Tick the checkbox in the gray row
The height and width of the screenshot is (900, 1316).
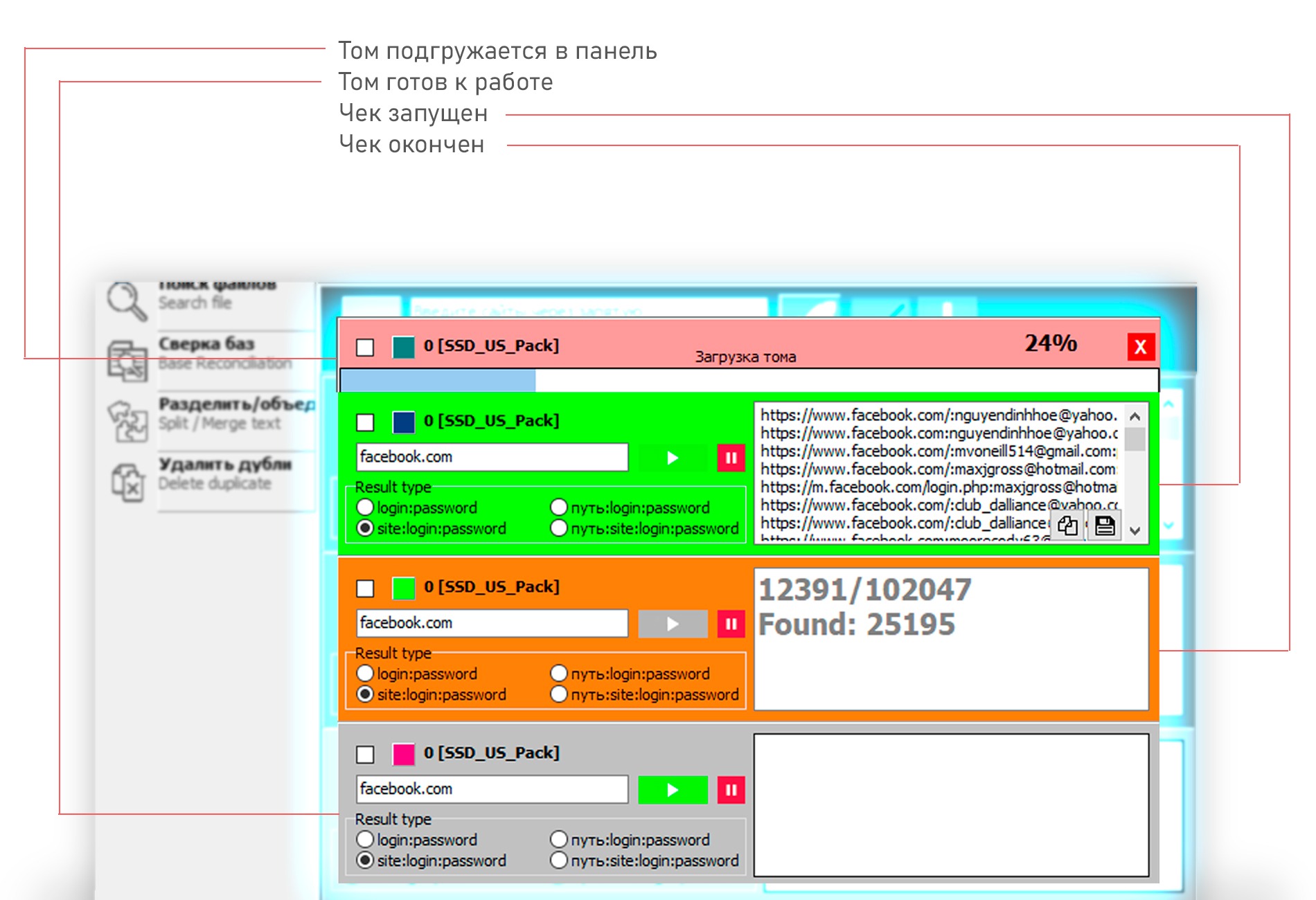pos(365,754)
